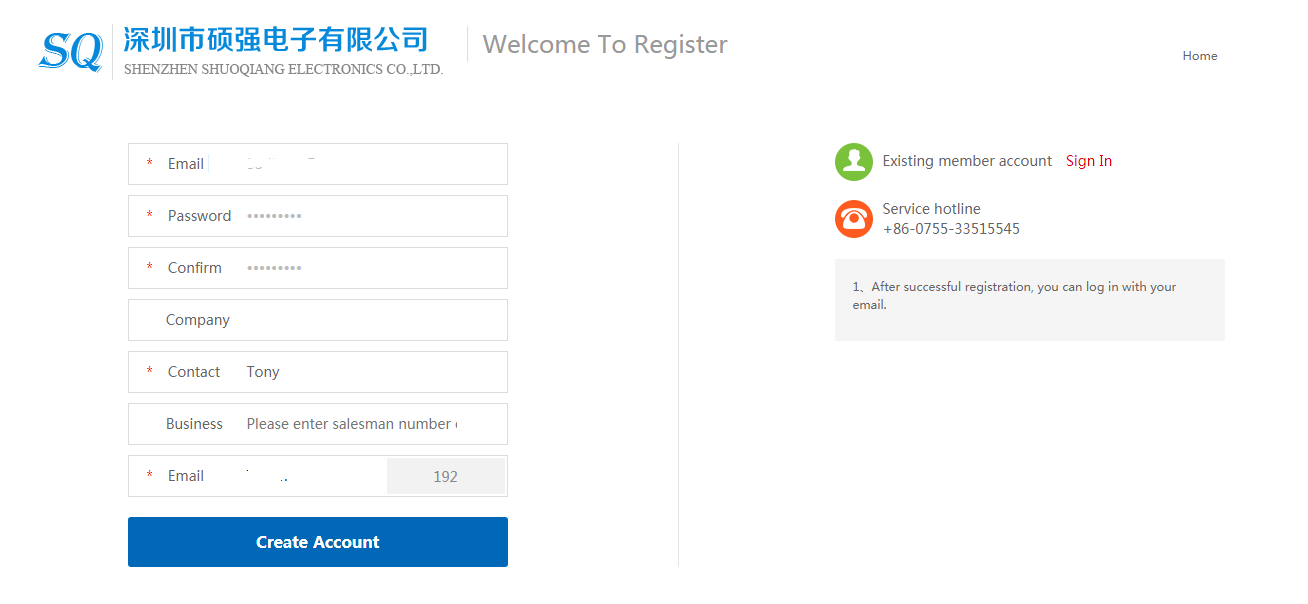
Task: Follow the red Sign In link
Action: pos(1089,161)
